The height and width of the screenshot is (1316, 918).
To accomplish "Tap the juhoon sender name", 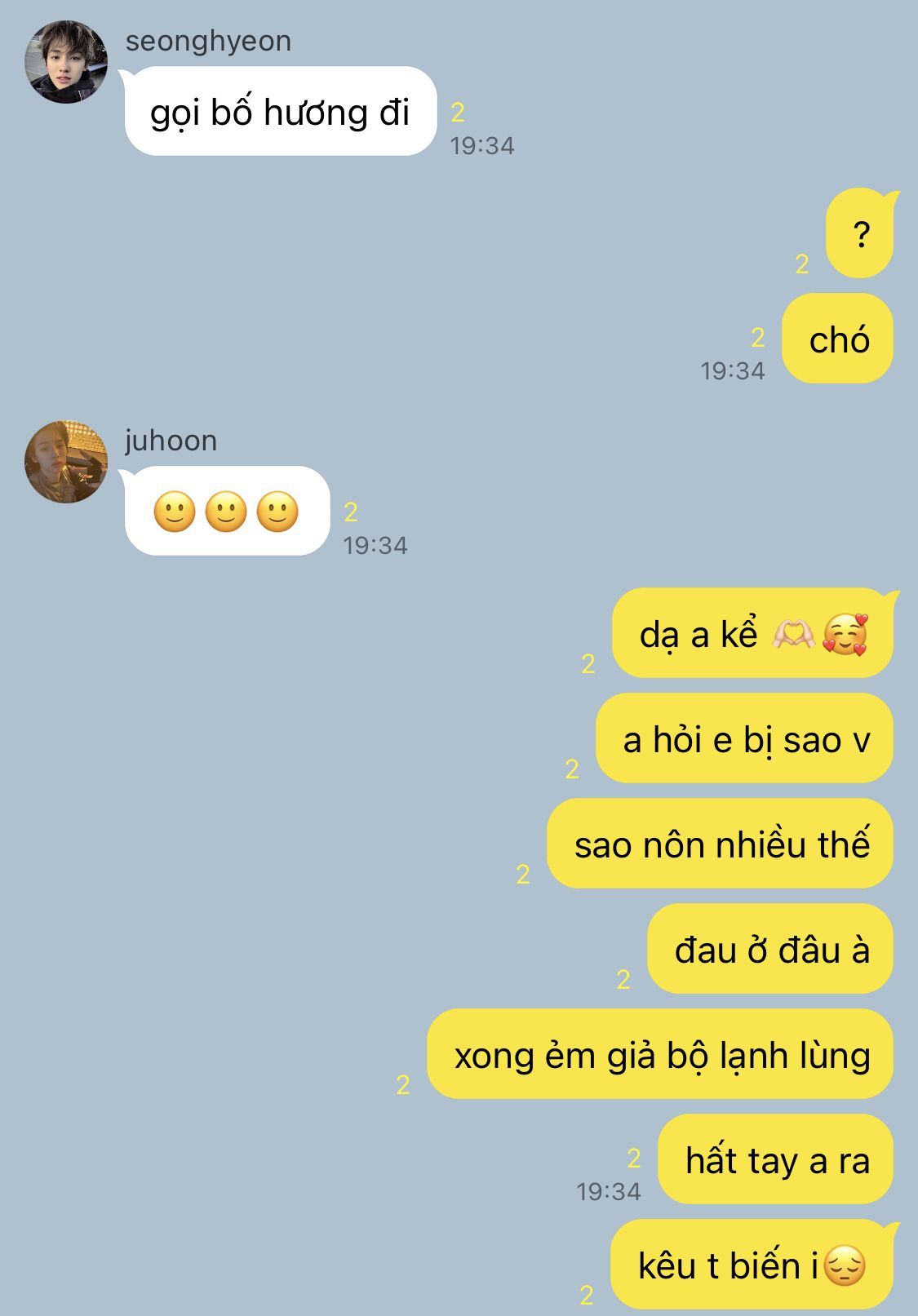I will coord(171,441).
